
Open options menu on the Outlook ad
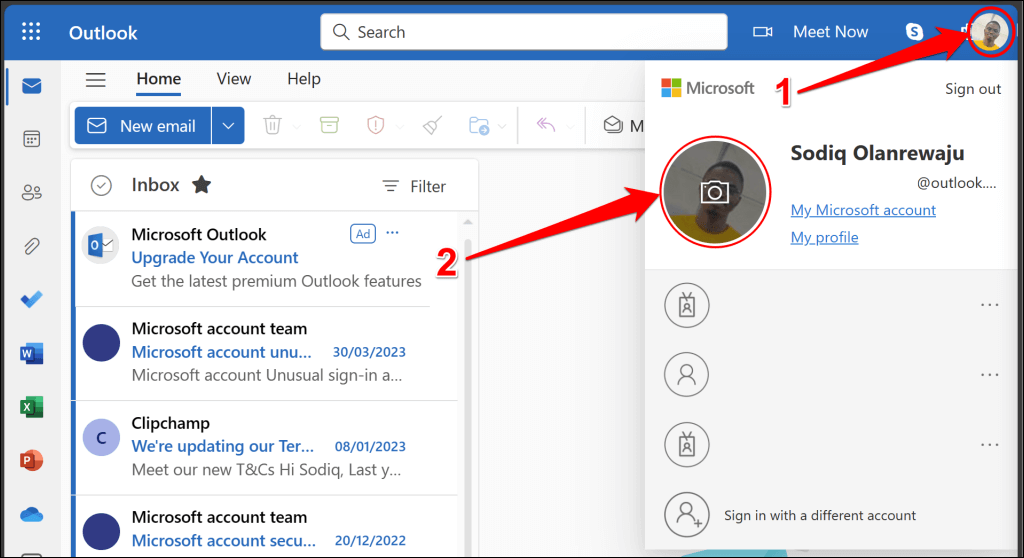point(392,233)
